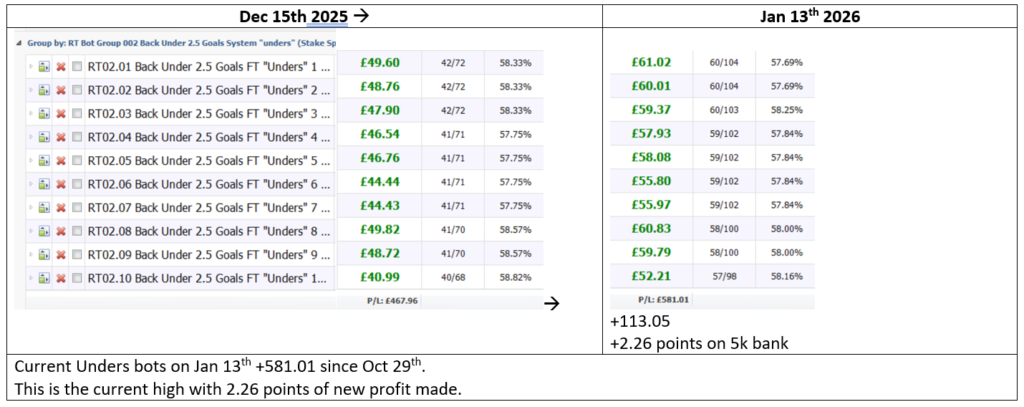Image resolution: width=1024 pixels, height=407 pixels.
Task: Click the green edit icon for RT02.06
Action: pyautogui.click(x=45, y=184)
